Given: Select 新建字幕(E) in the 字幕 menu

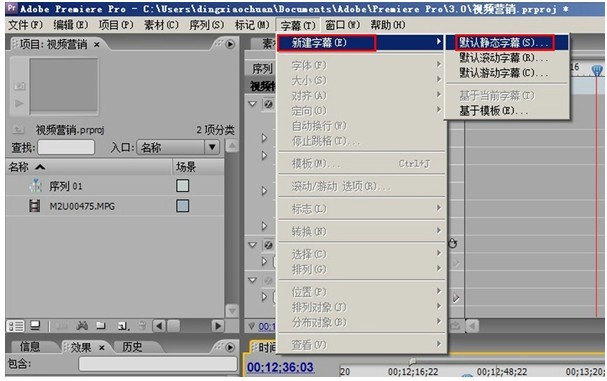Looking at the screenshot, I should click(362, 43).
